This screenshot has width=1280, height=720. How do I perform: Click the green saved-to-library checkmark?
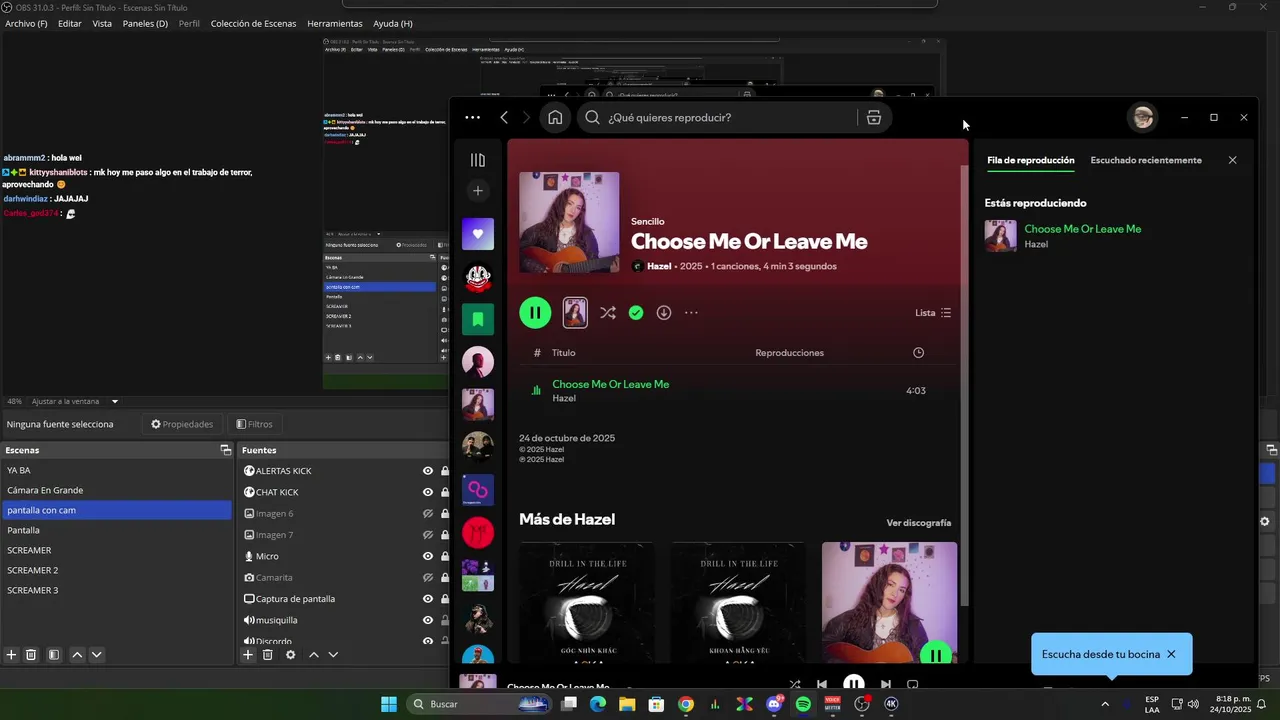[x=636, y=313]
